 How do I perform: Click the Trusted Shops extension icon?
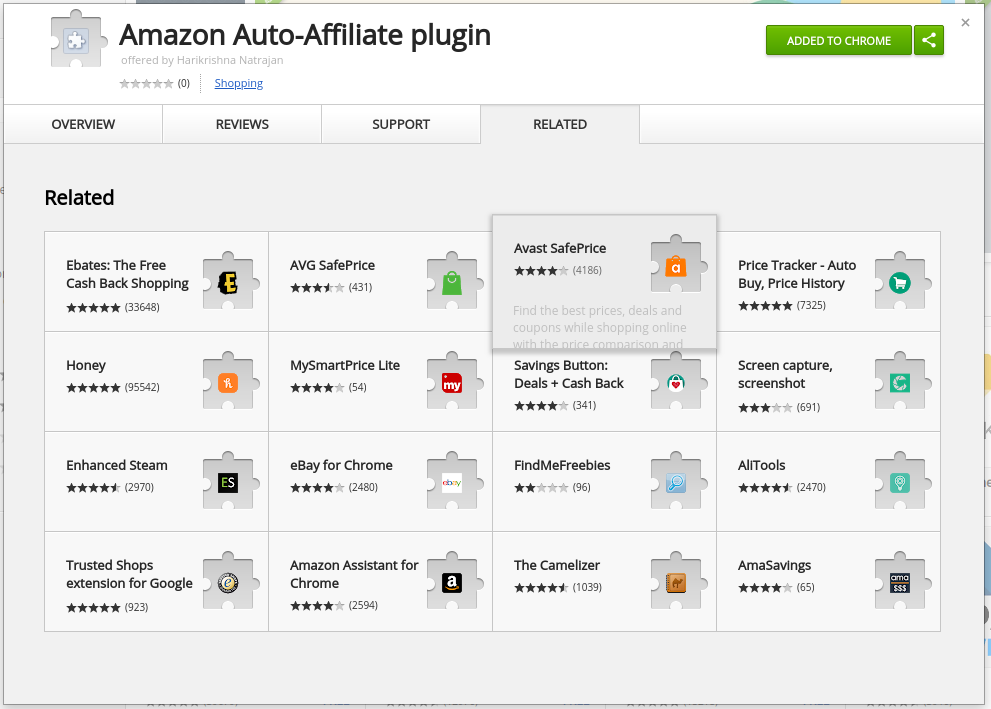[x=228, y=582]
